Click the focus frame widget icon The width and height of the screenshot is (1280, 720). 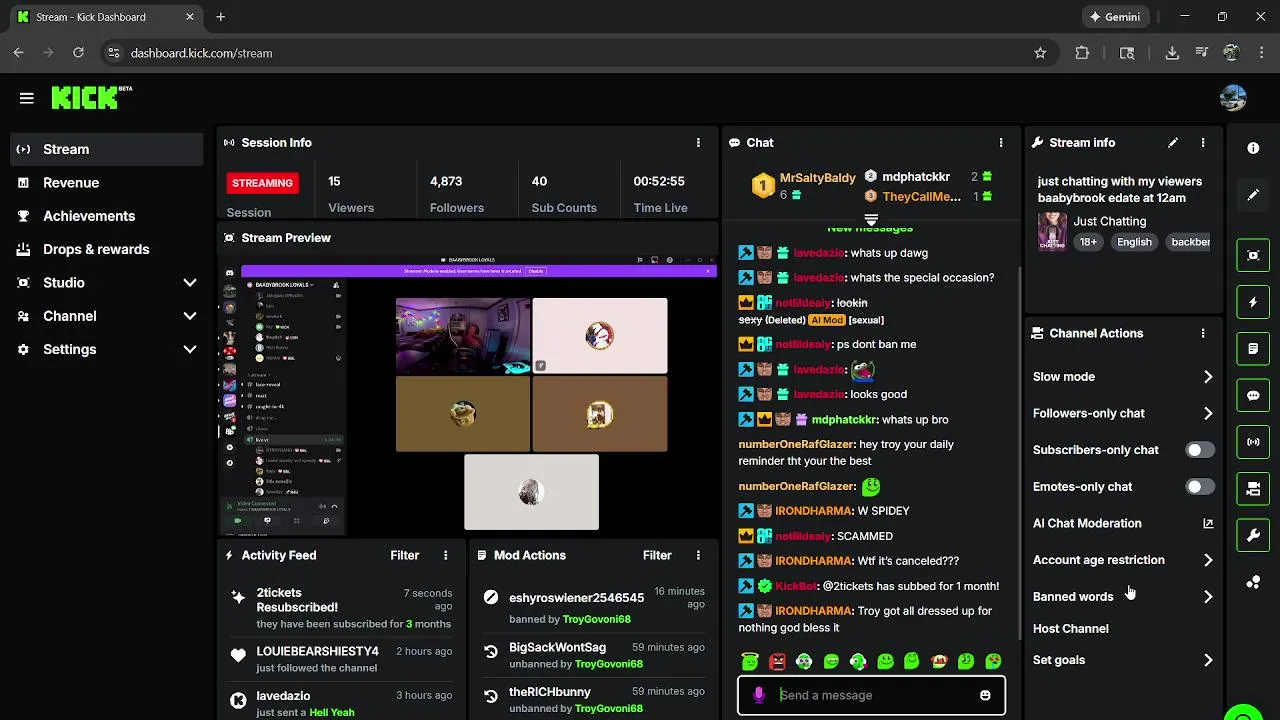point(1253,255)
